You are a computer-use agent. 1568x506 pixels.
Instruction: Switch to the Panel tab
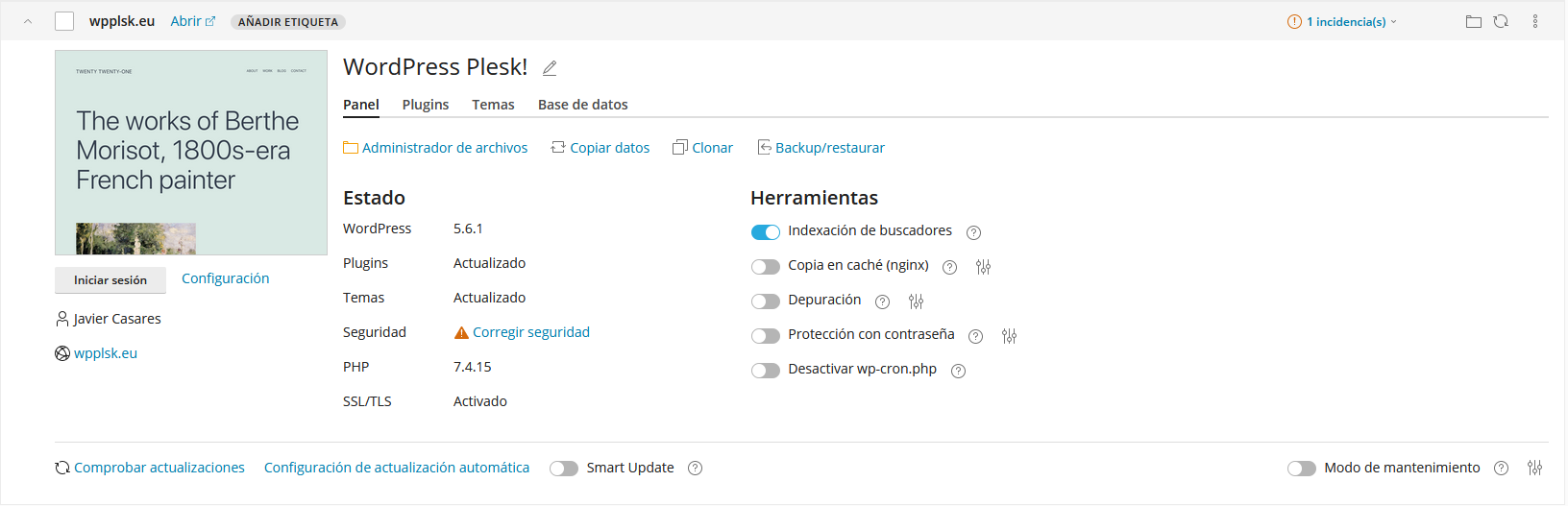361,105
